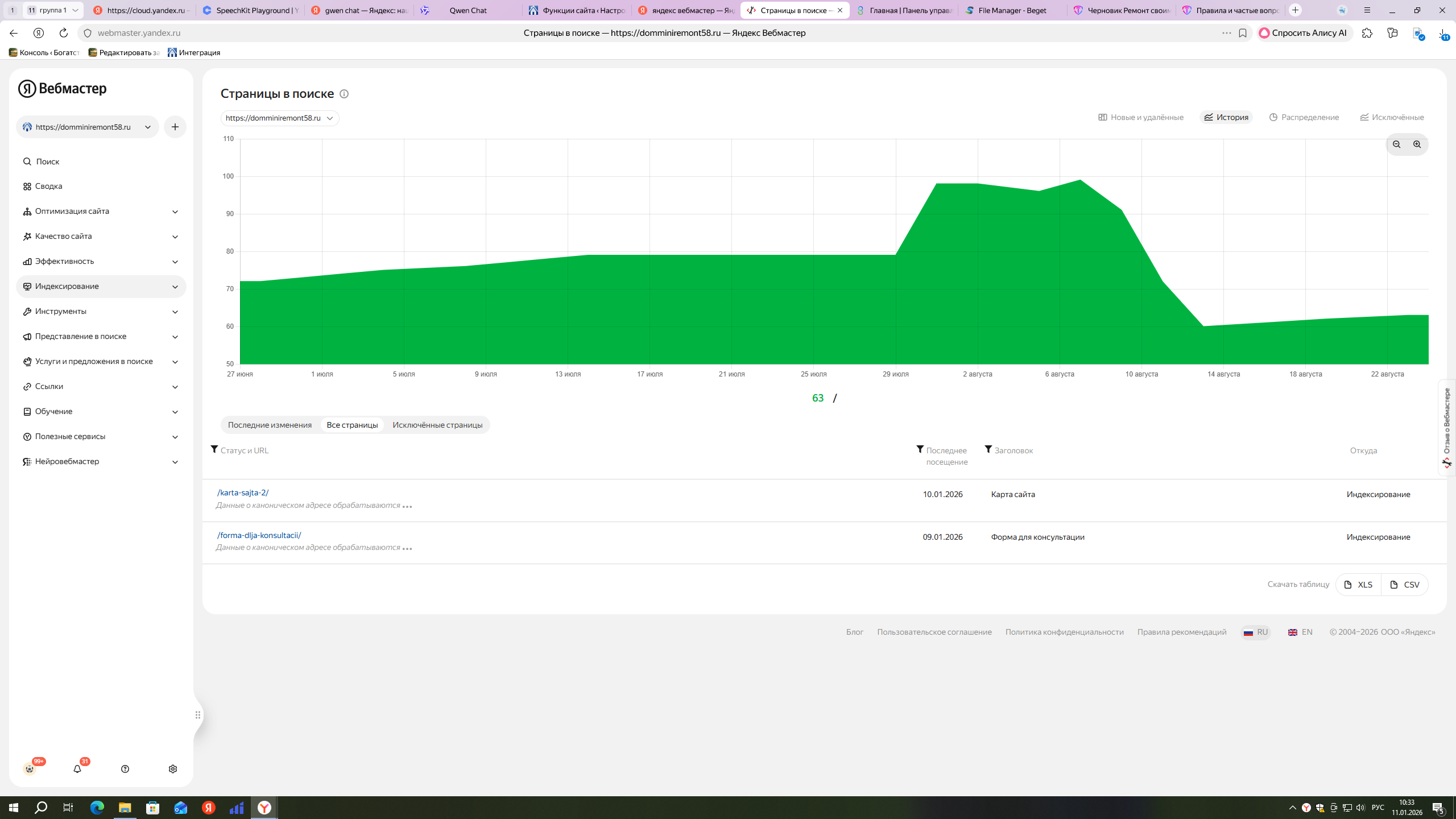
Task: Click the chart zoom out magnifier icon
Action: pyautogui.click(x=1396, y=144)
